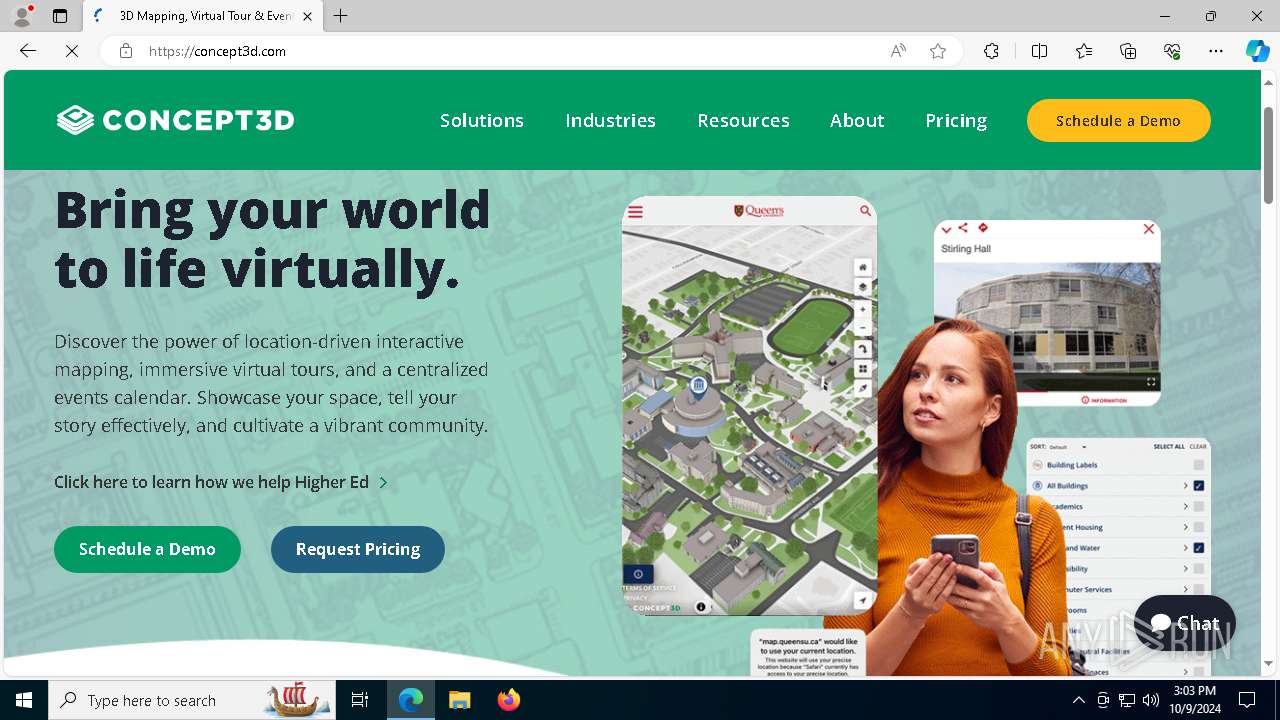The image size is (1280, 720).
Task: Expand the Academics category chevron
Action: coord(1185,506)
